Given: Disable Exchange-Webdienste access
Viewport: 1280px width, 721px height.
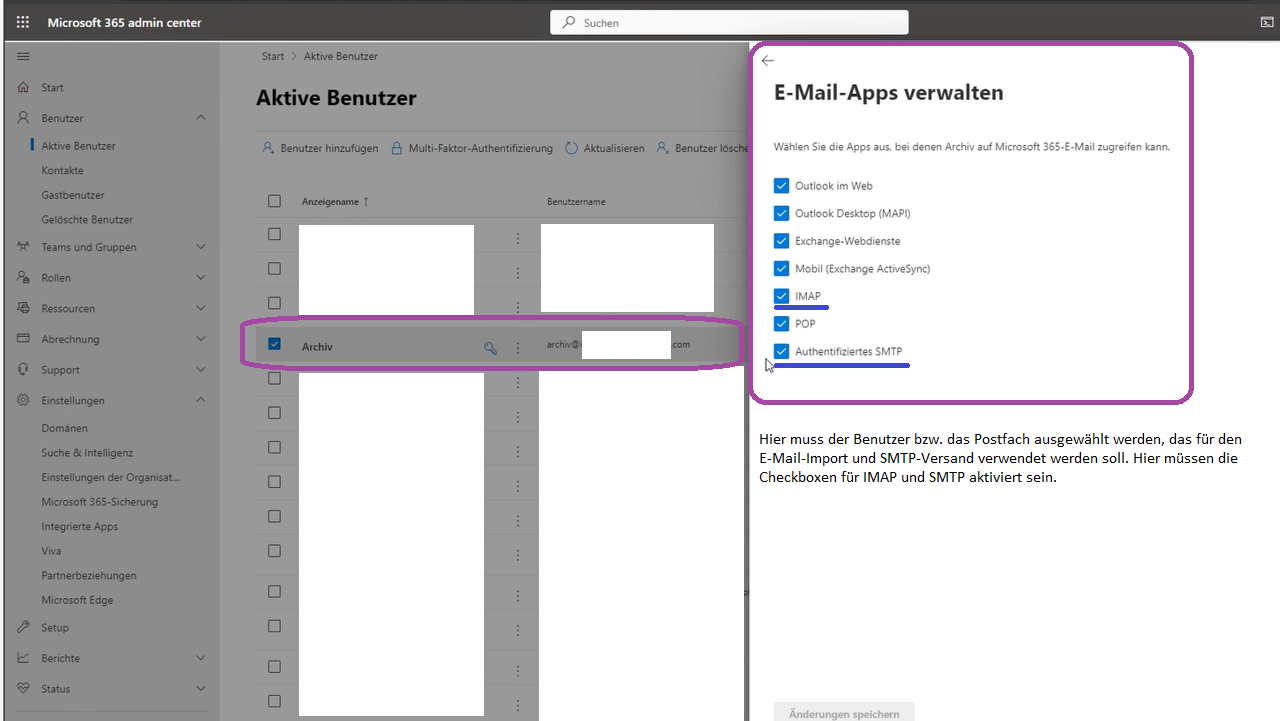Looking at the screenshot, I should 781,241.
